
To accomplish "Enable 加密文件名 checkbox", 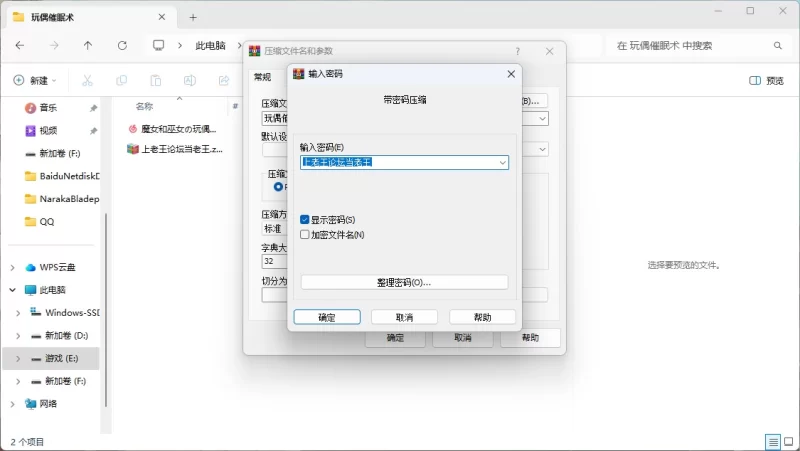I will [305, 235].
